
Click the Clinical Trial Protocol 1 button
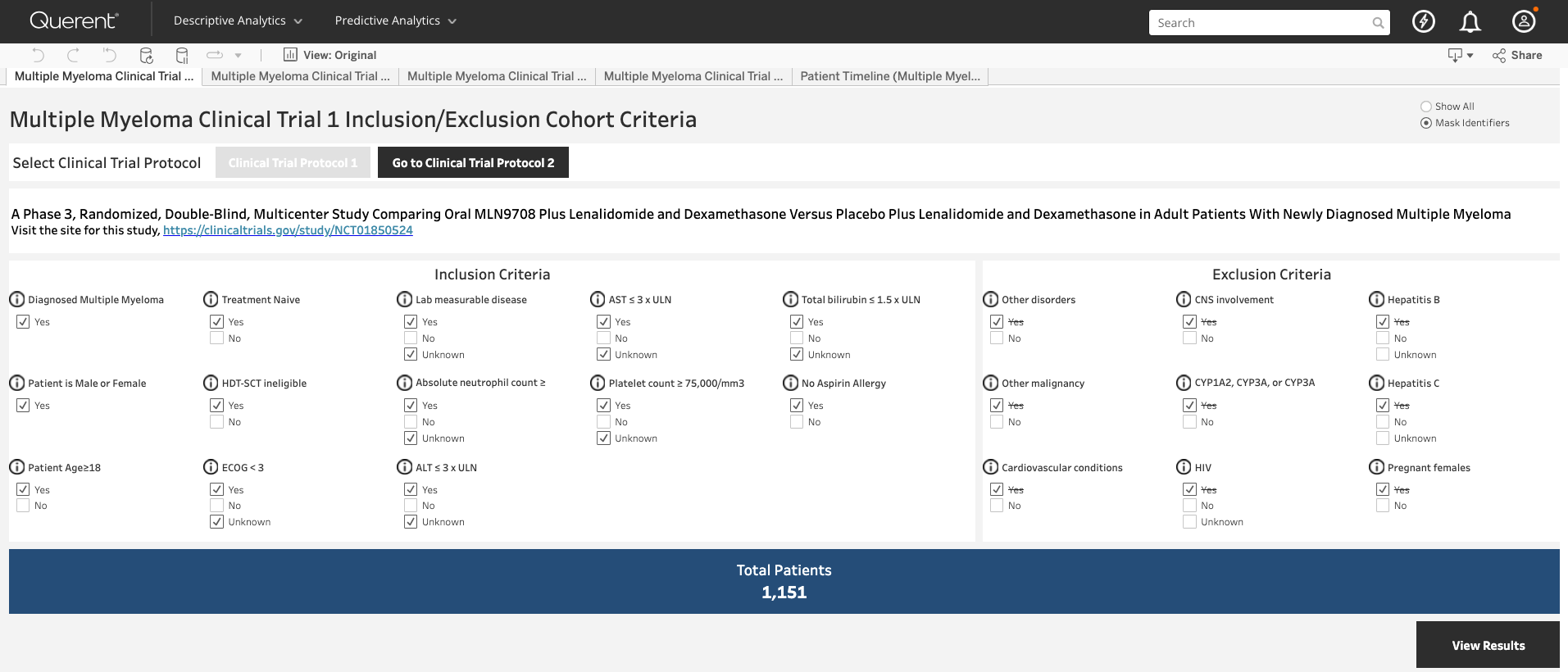click(293, 162)
